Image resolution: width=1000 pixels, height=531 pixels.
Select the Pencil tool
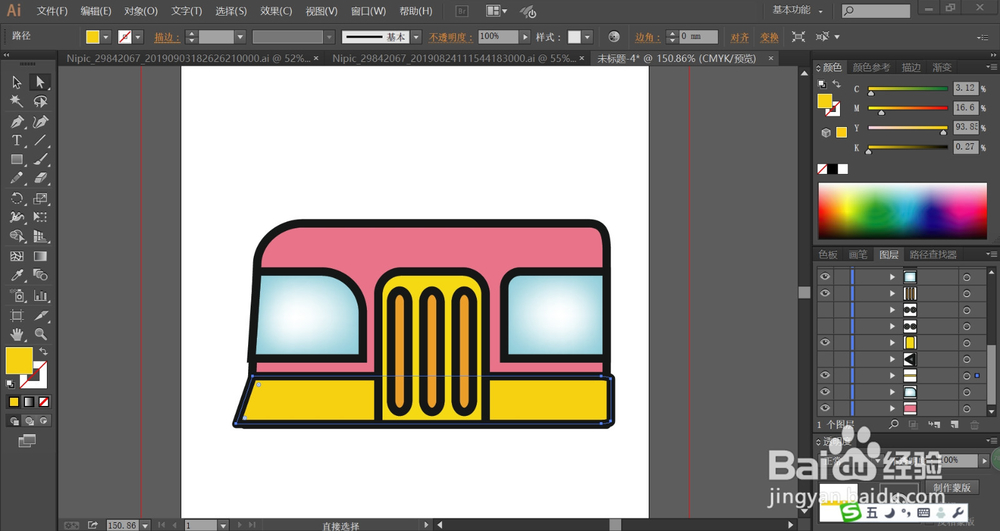(17, 178)
